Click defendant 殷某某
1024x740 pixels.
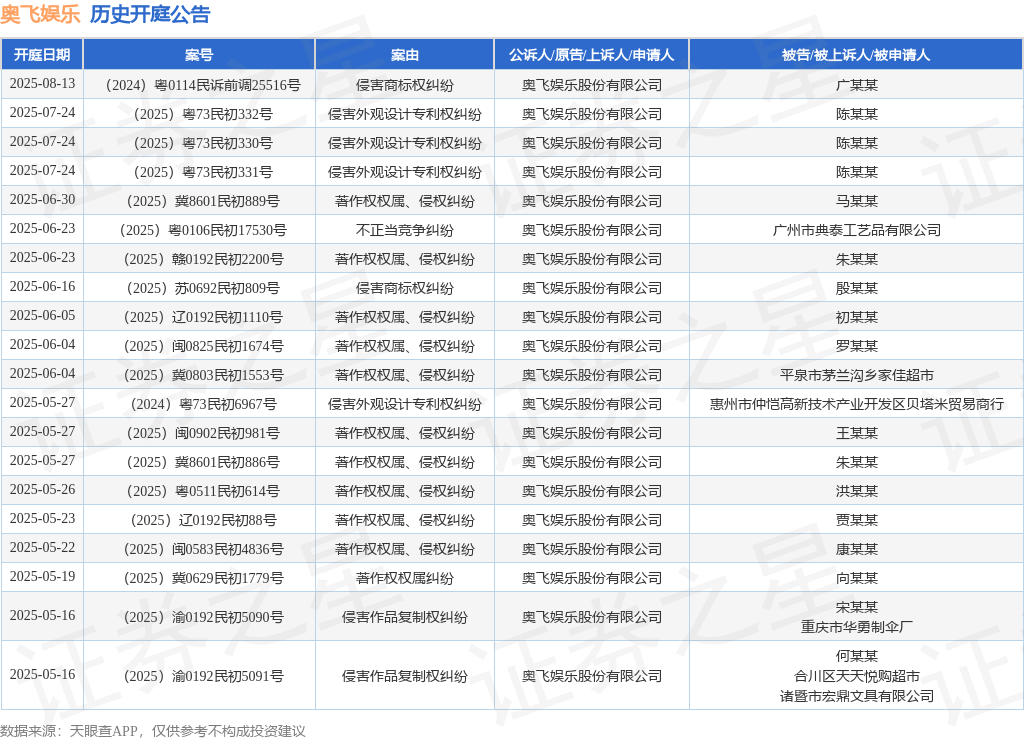857,288
